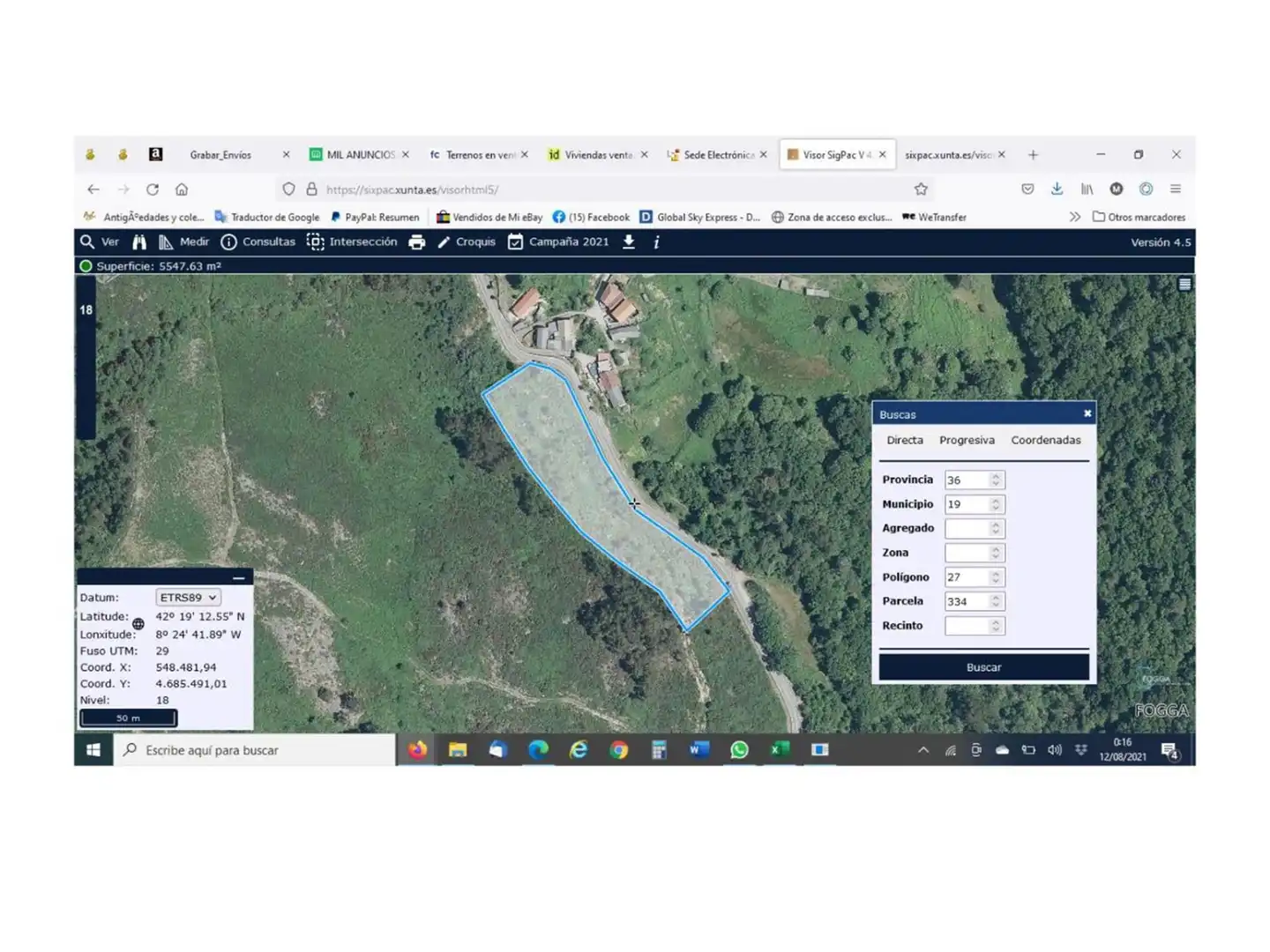Open the Pocket save icon
1270x952 pixels.
click(x=1027, y=190)
